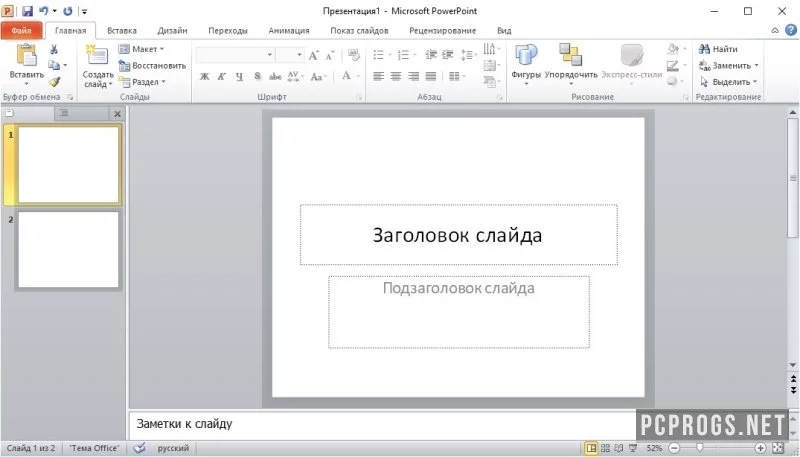This screenshot has height=457, width=800.
Task: Cut the selection with scissors icon
Action: [54, 49]
